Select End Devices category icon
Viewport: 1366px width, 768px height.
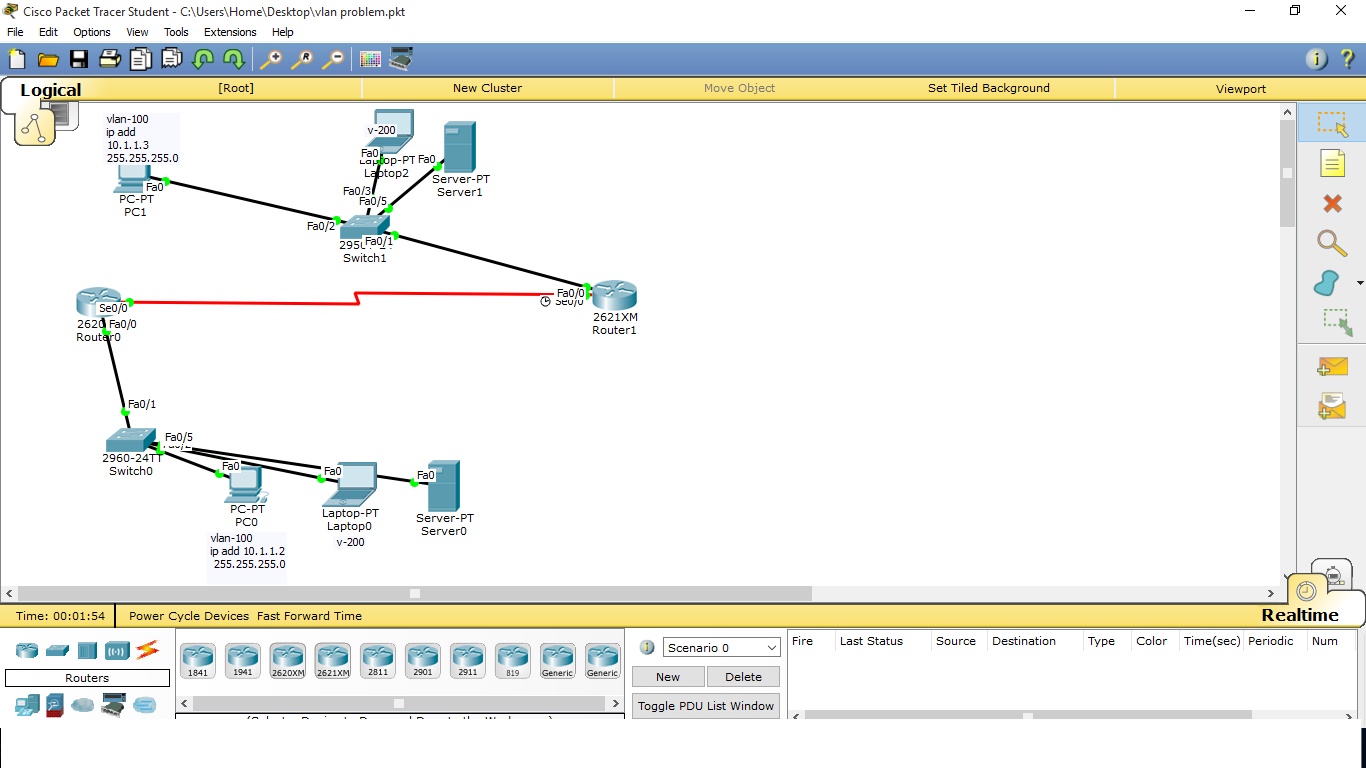[x=26, y=705]
